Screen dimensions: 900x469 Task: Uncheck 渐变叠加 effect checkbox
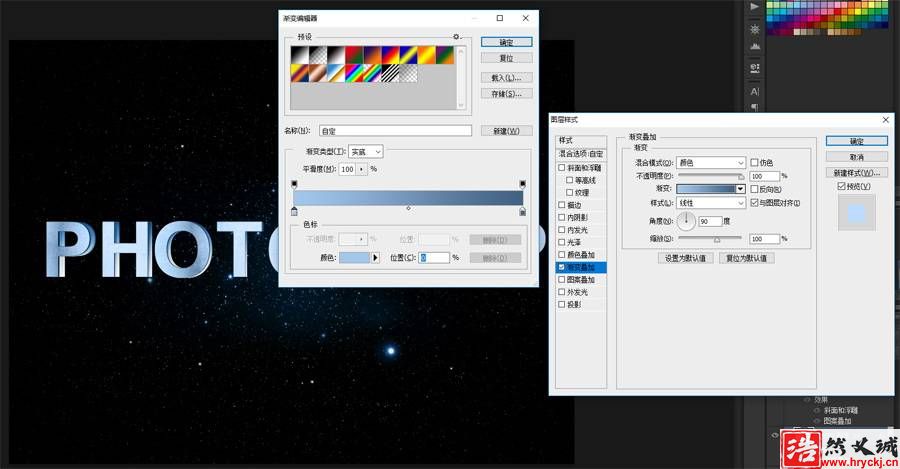(562, 267)
